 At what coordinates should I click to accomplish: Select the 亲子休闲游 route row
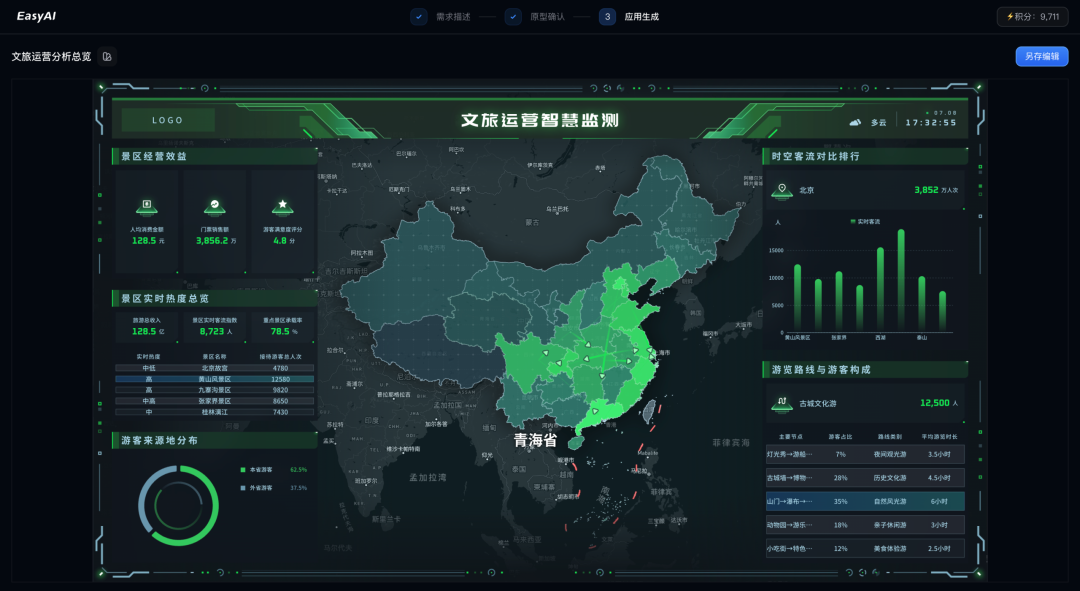coord(865,525)
